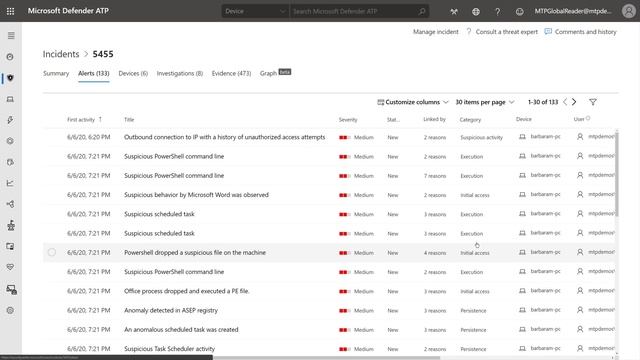Open the Service health heart icon
This screenshot has width=640, height=360.
point(10,267)
